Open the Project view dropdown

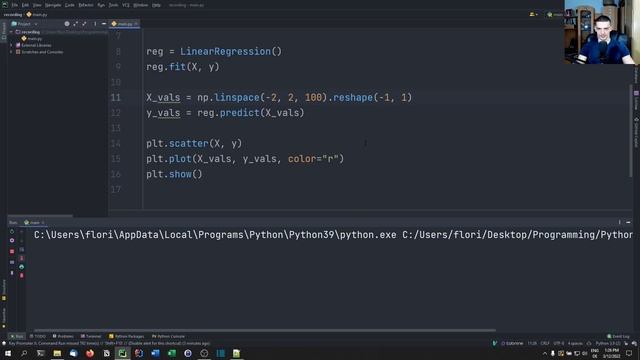[25, 24]
